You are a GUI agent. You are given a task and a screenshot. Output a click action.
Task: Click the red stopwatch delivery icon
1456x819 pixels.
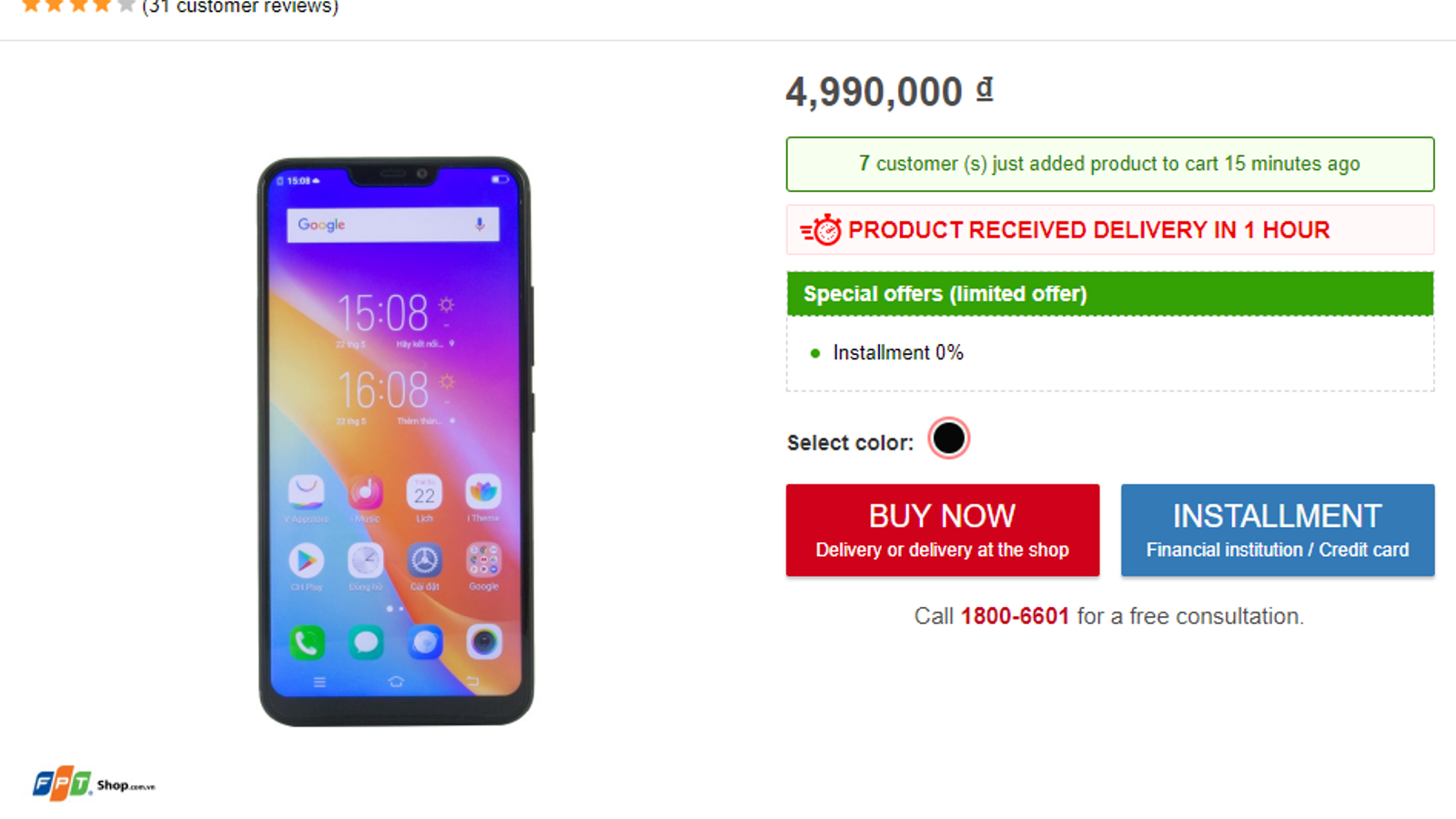coord(822,230)
